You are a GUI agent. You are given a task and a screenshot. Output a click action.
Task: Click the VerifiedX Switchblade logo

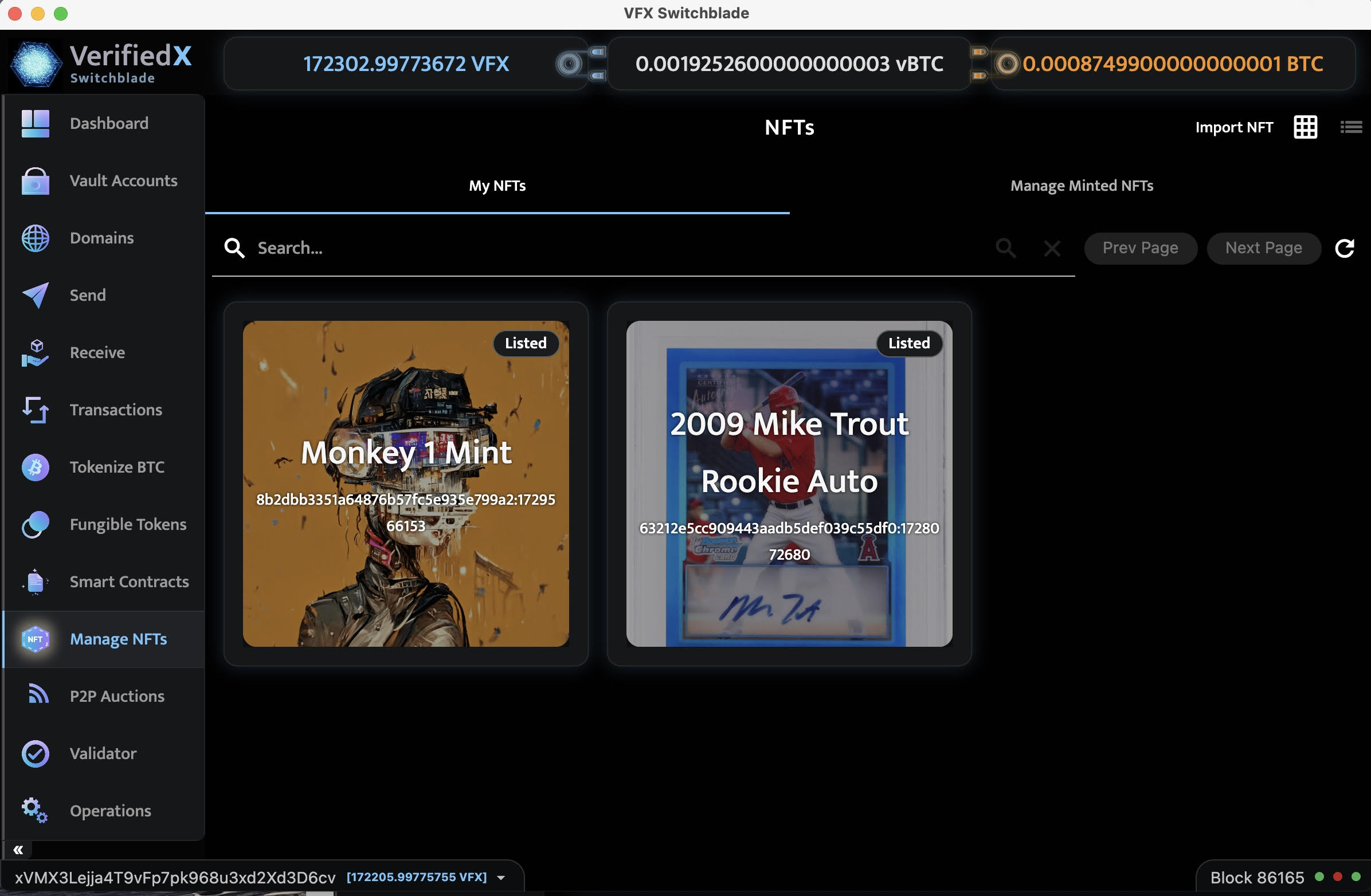pos(101,64)
